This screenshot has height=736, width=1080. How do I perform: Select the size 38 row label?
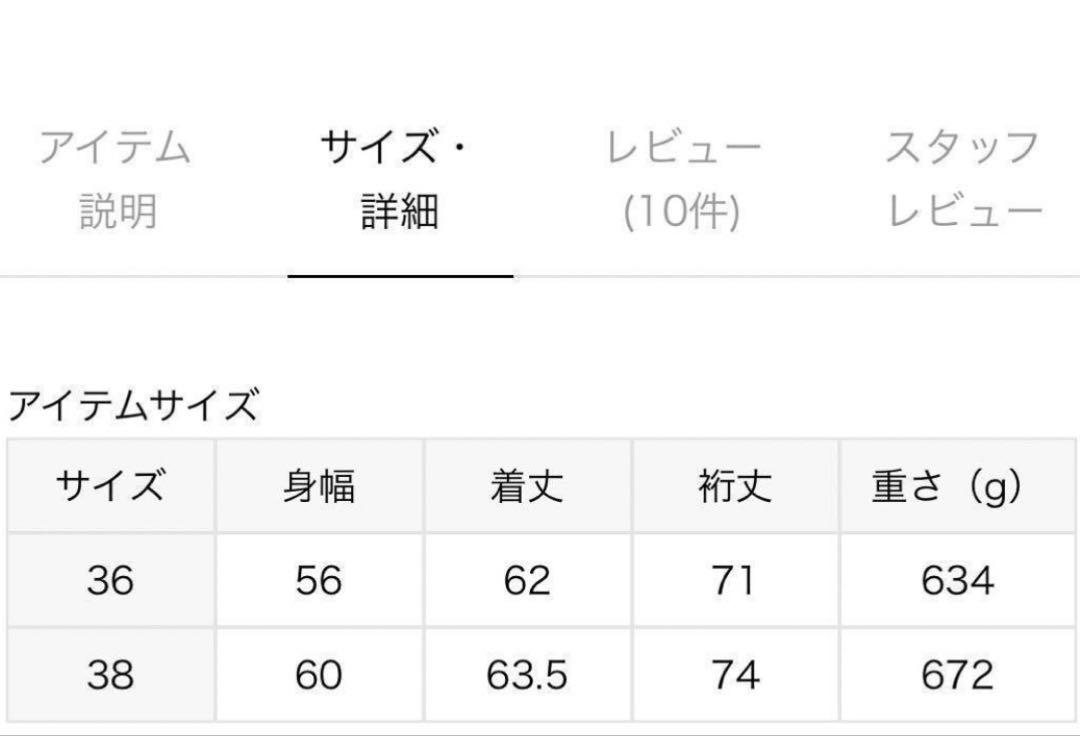pyautogui.click(x=110, y=674)
